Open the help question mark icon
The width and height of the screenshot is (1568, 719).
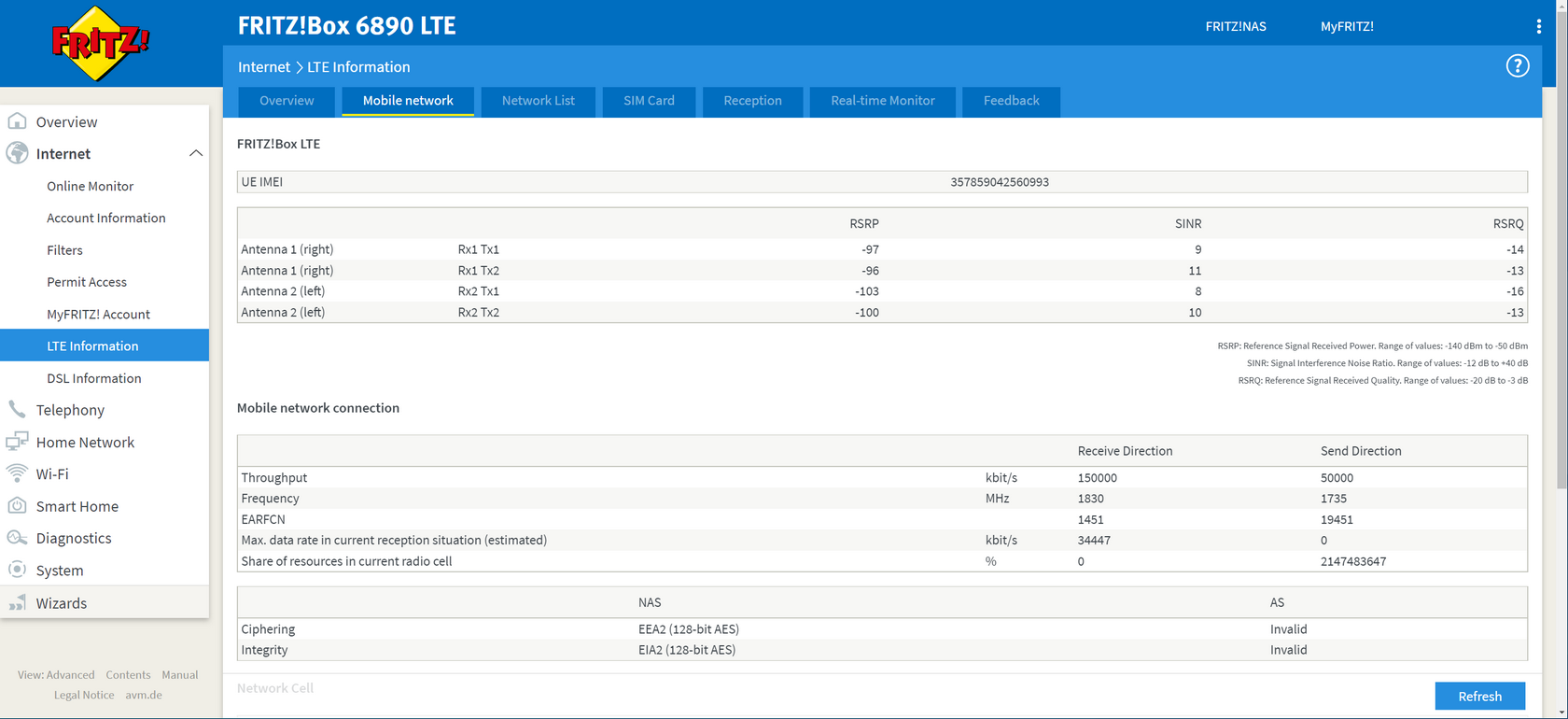coord(1518,66)
